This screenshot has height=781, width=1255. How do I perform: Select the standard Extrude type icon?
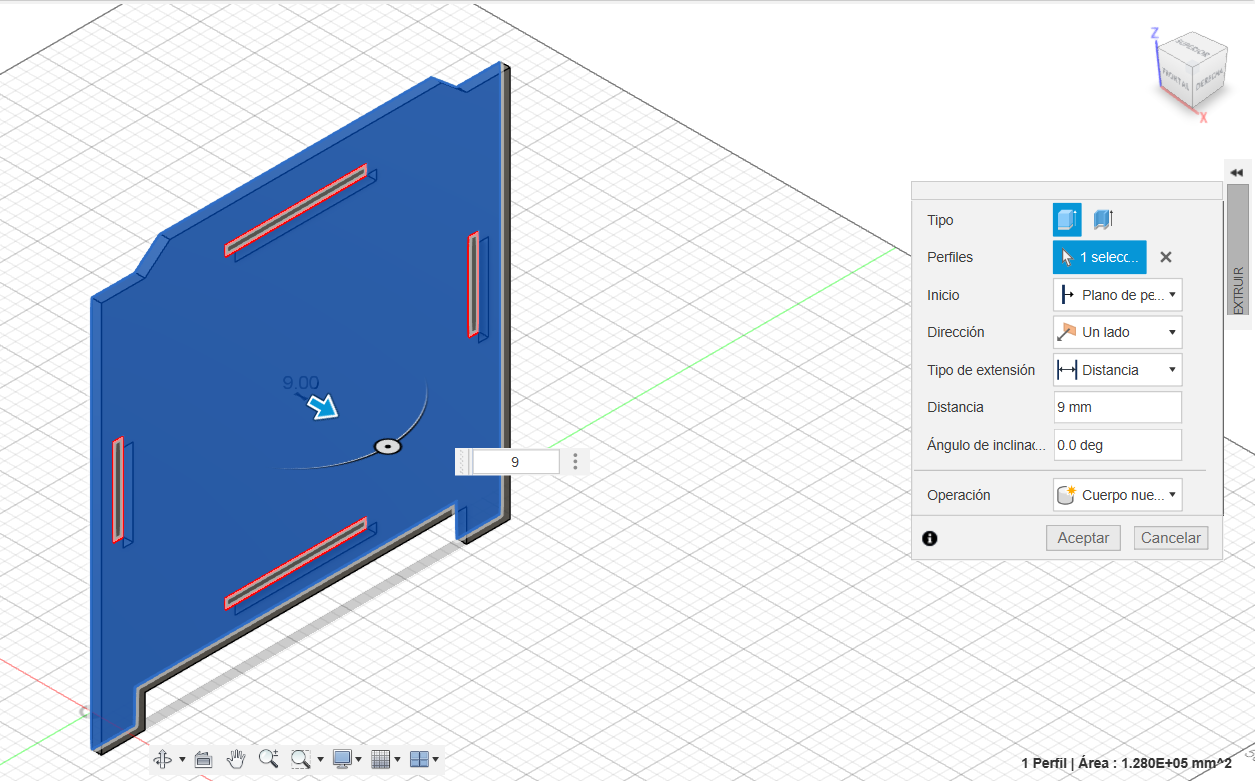point(1067,220)
